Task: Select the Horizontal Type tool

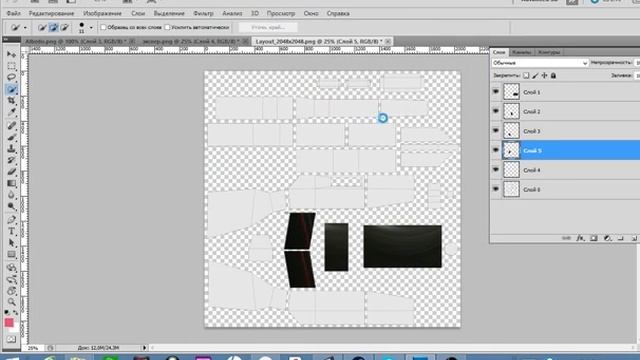Action: [x=11, y=231]
